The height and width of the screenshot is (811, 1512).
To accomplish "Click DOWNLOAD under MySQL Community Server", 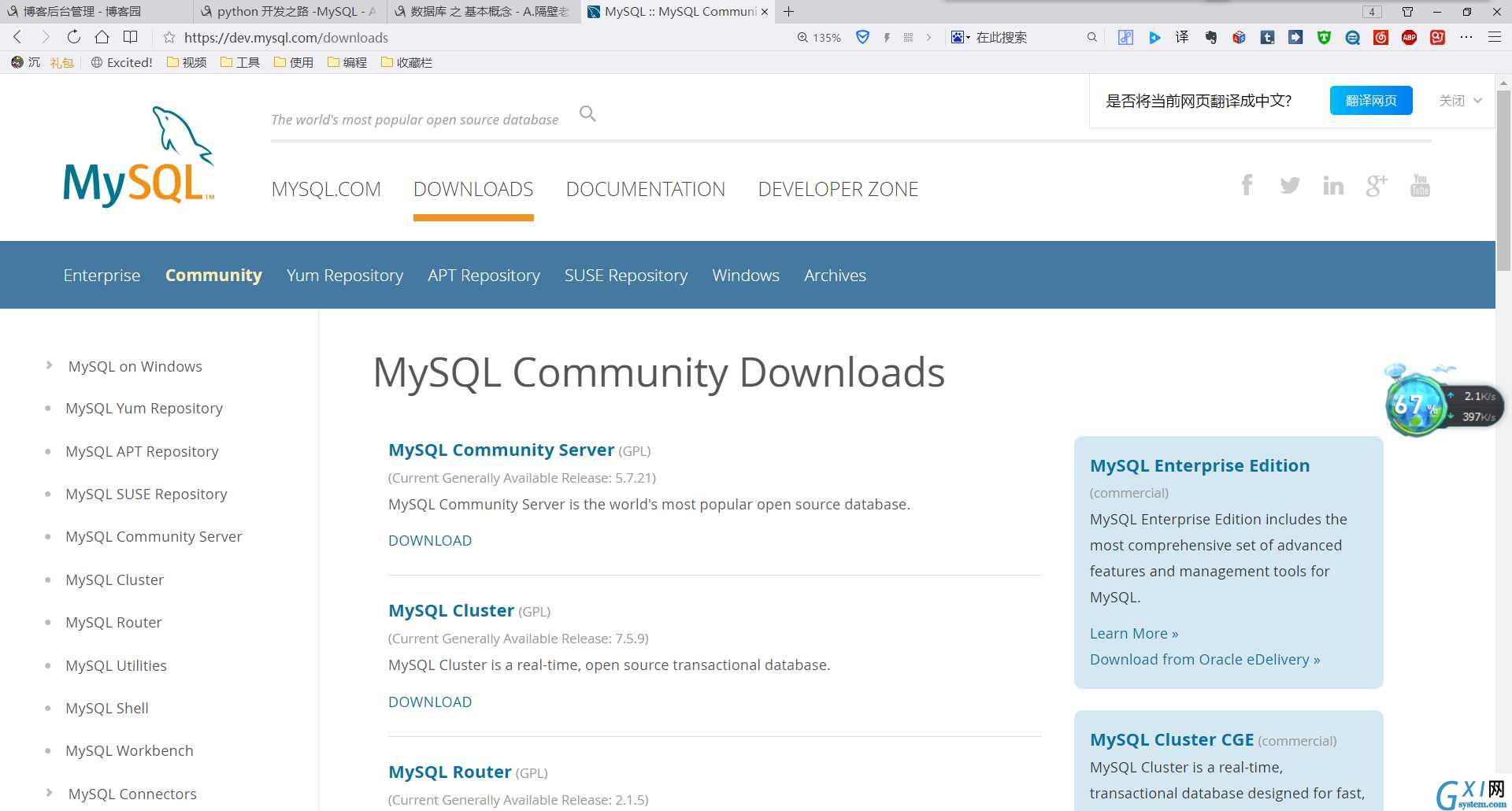I will pos(430,540).
